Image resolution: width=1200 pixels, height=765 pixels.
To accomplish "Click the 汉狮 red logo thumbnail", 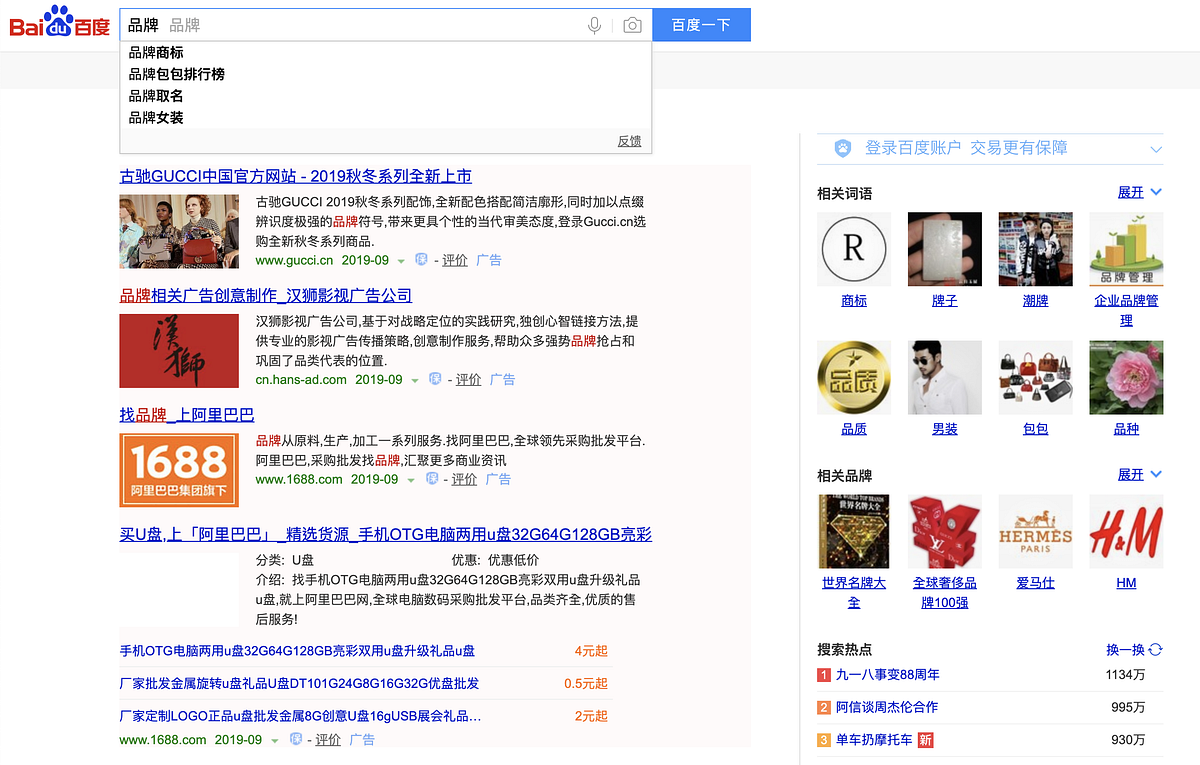I will click(x=179, y=351).
